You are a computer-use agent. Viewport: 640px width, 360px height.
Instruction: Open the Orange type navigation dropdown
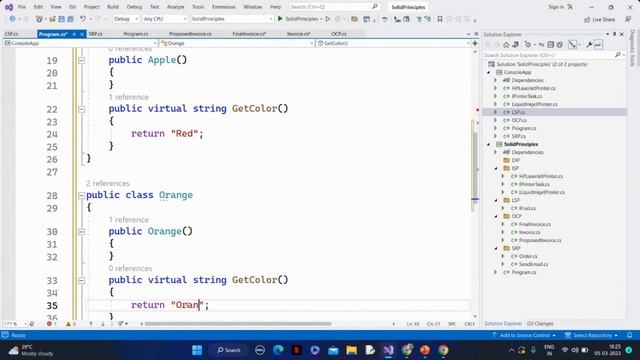(x=237, y=43)
